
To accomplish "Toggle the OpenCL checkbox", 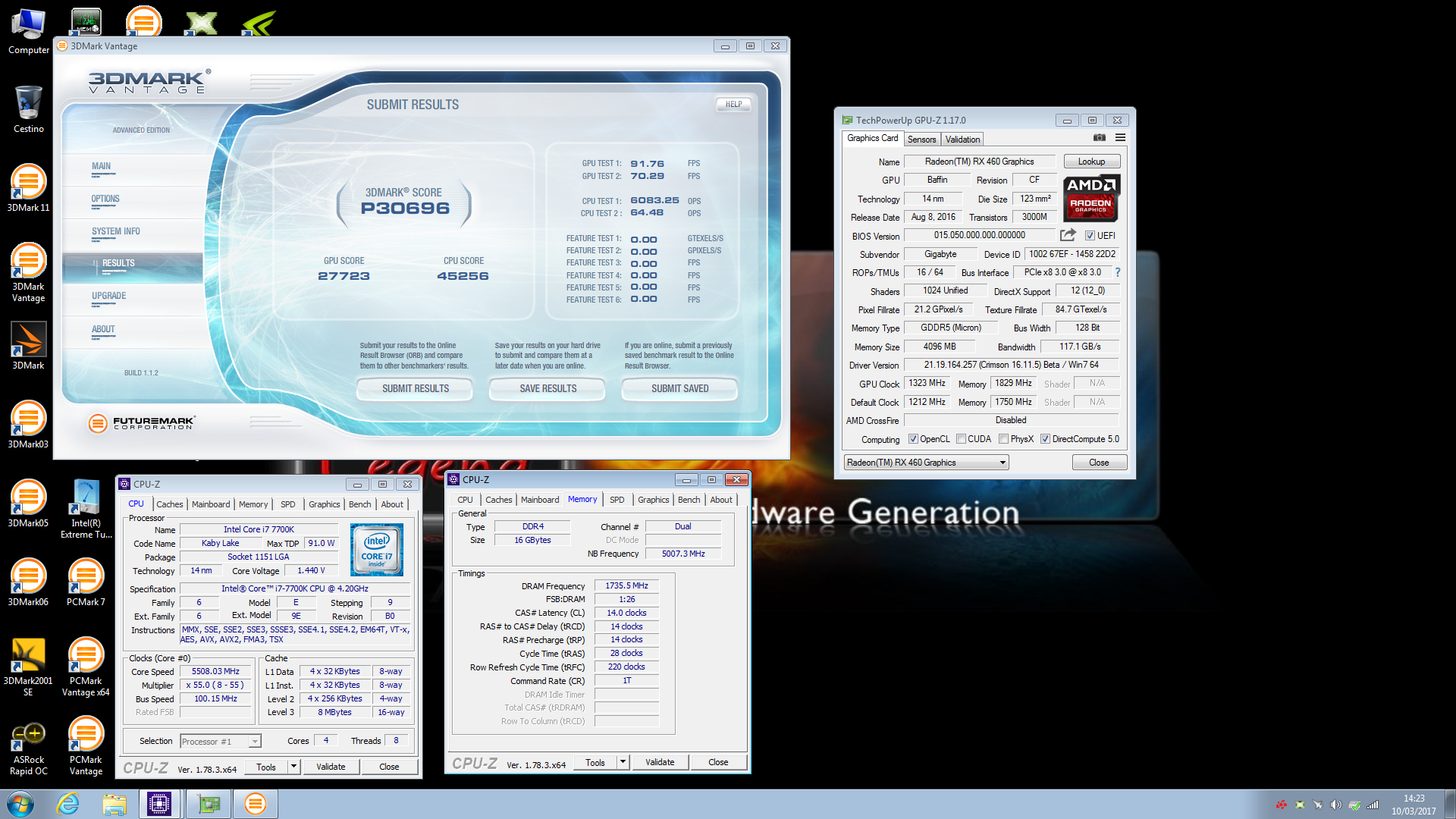I will (913, 439).
